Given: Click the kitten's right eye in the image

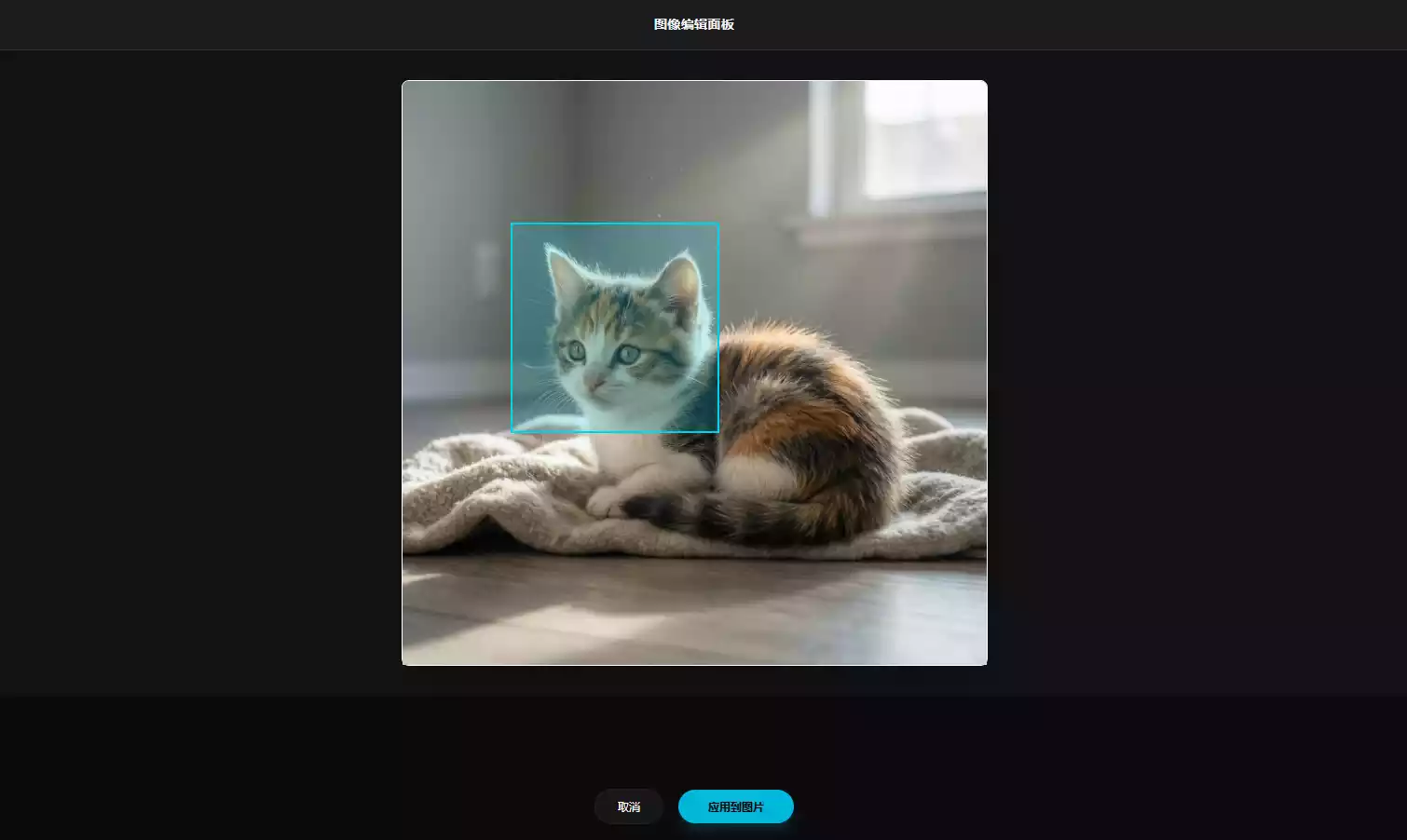Looking at the screenshot, I should (x=629, y=354).
